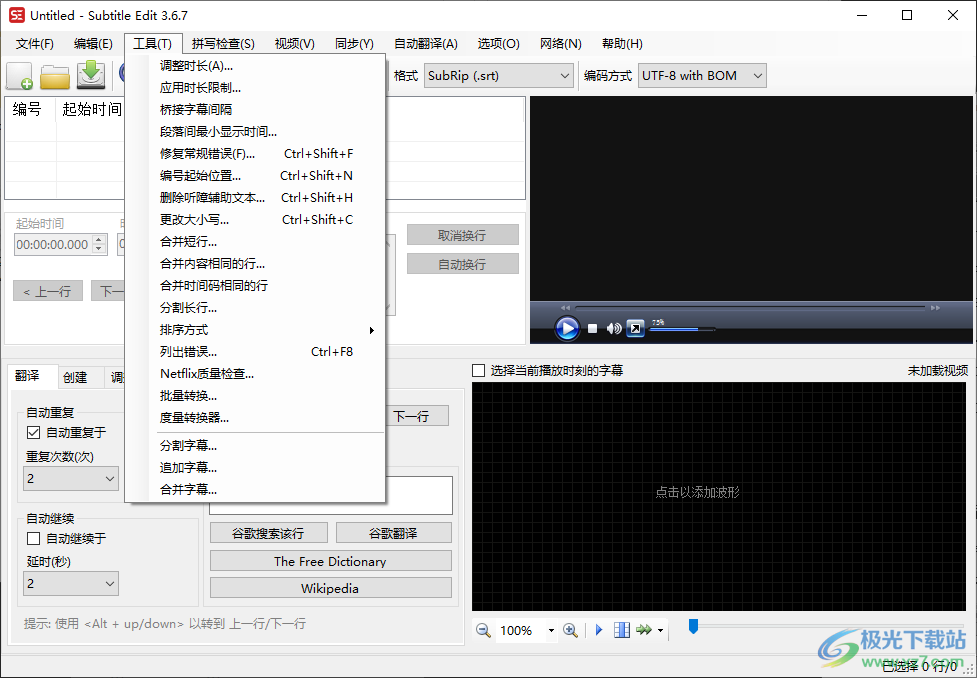Image resolution: width=977 pixels, height=678 pixels.
Task: Open 文件(F) menu
Action: pos(35,44)
